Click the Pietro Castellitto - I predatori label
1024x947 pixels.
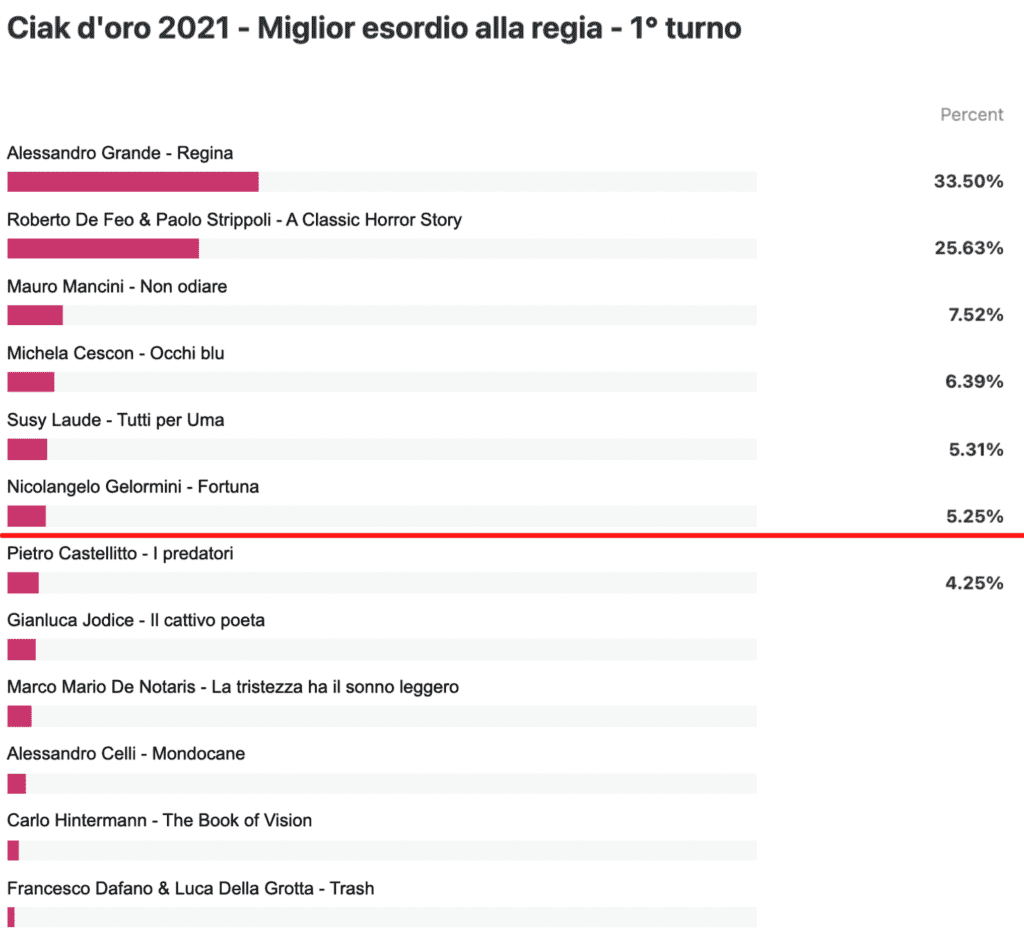coord(120,554)
